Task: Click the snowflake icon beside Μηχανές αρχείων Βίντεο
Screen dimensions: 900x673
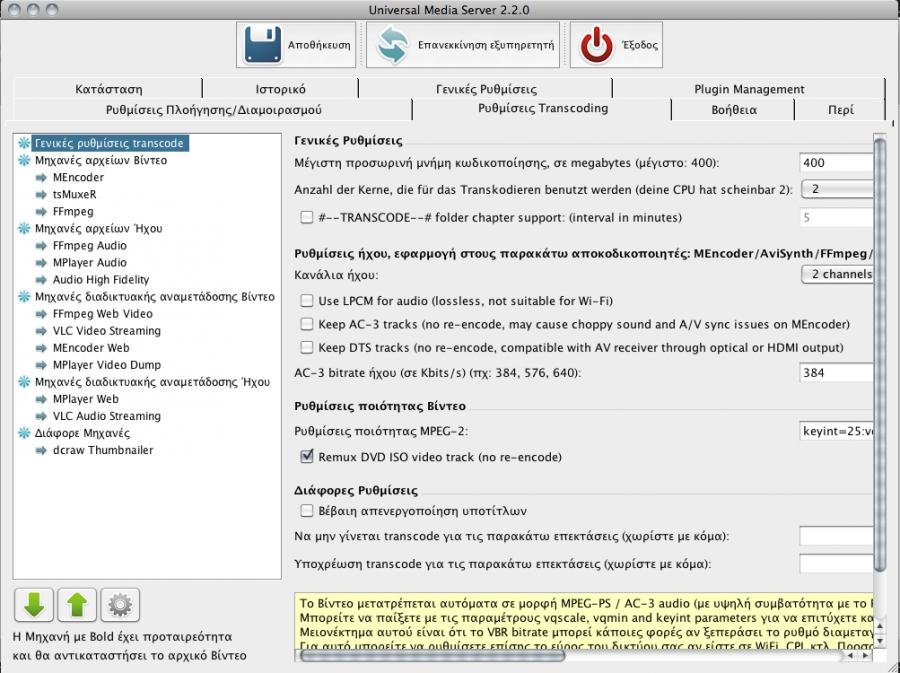Action: [24, 160]
